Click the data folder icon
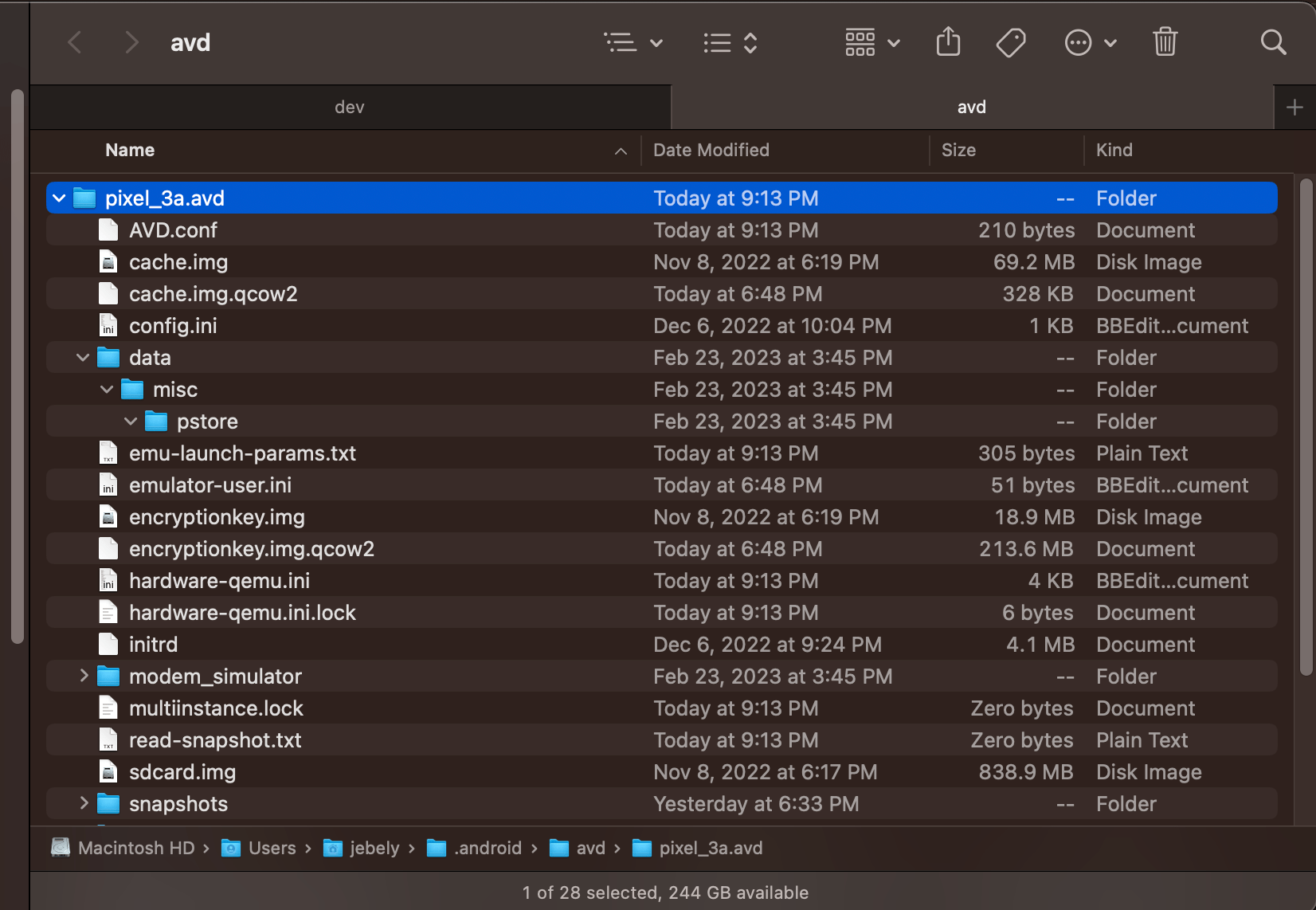Viewport: 1316px width, 910px height. click(108, 357)
